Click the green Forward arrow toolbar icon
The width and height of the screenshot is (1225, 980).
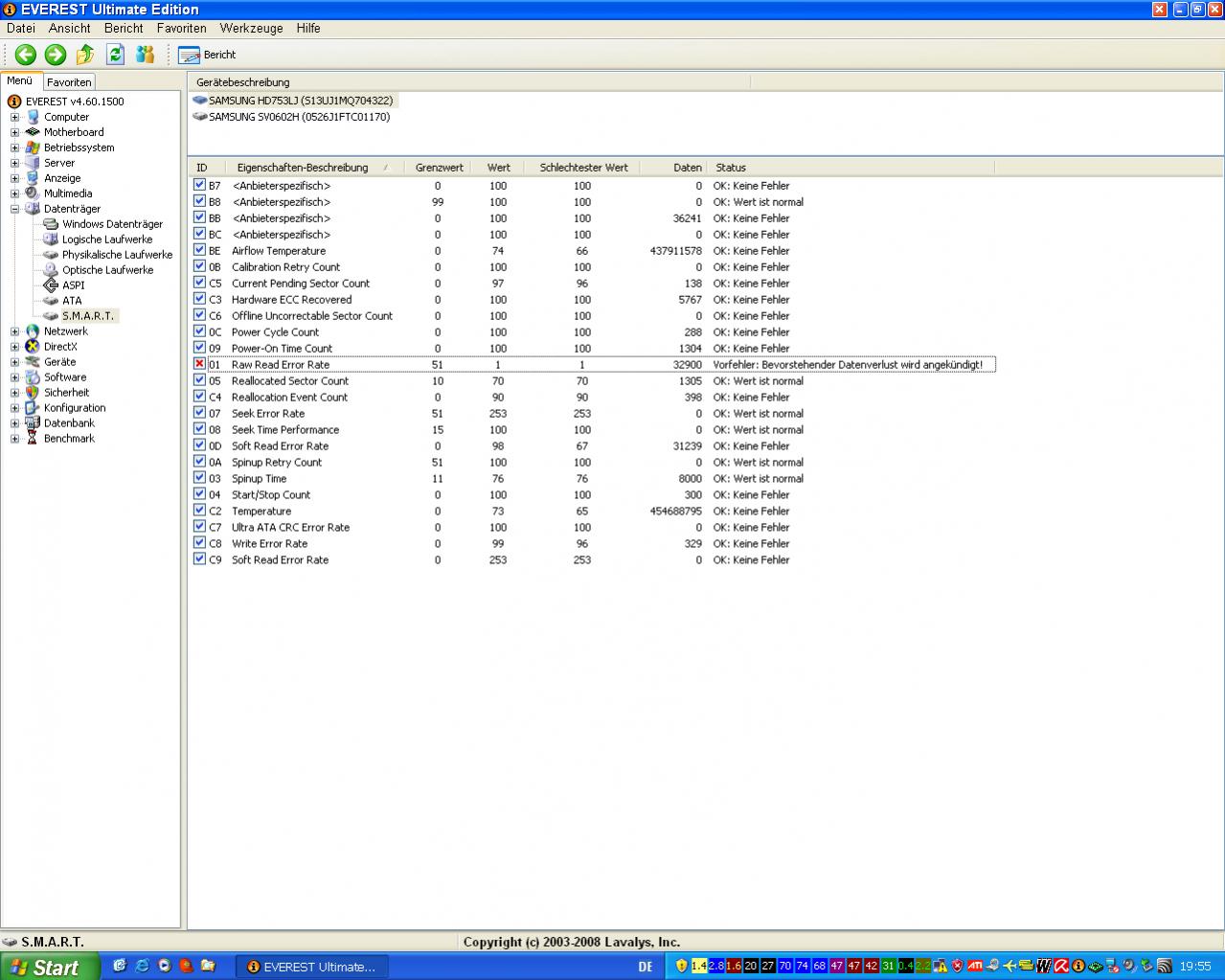56,55
